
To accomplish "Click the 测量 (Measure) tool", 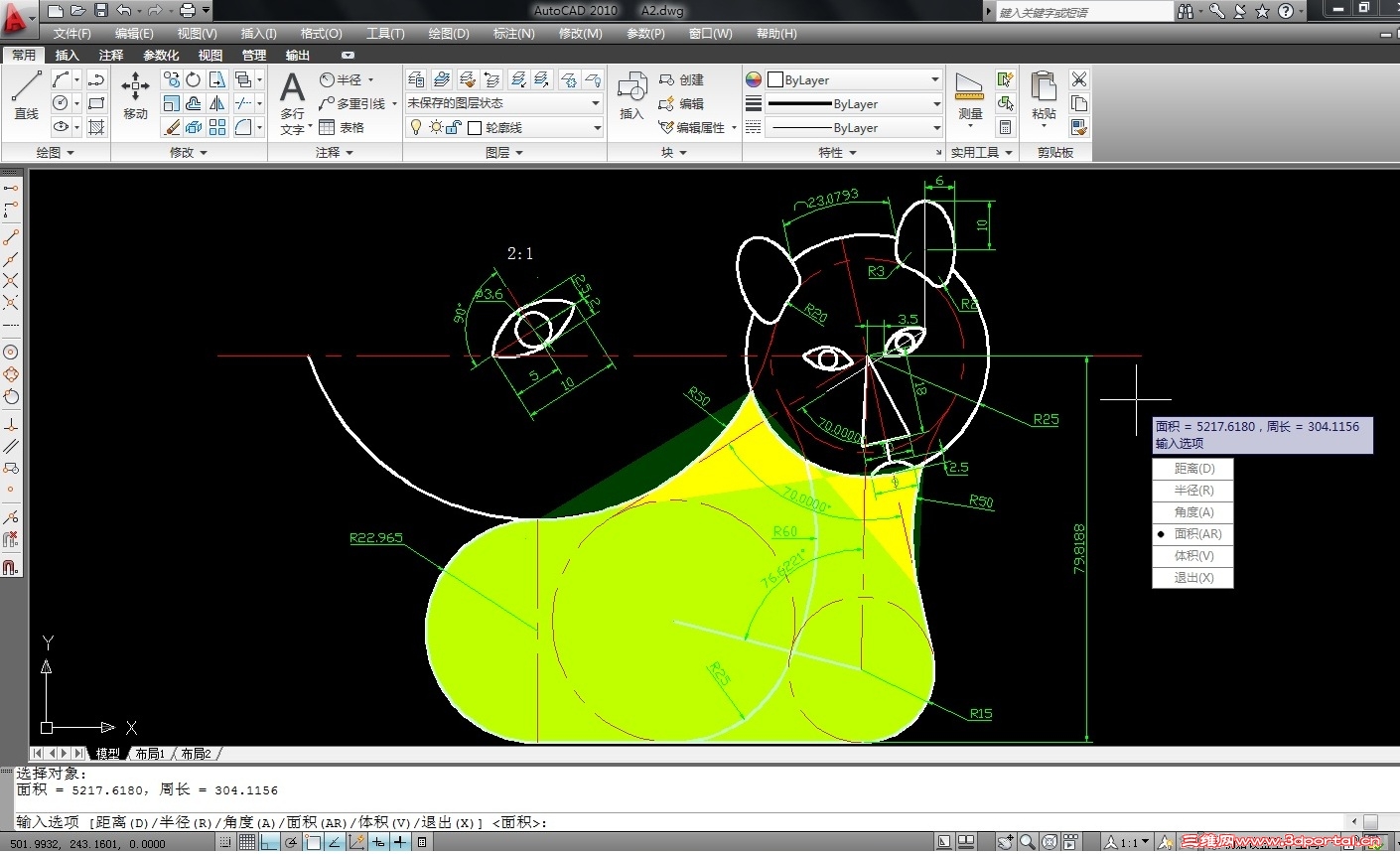I will (x=969, y=96).
